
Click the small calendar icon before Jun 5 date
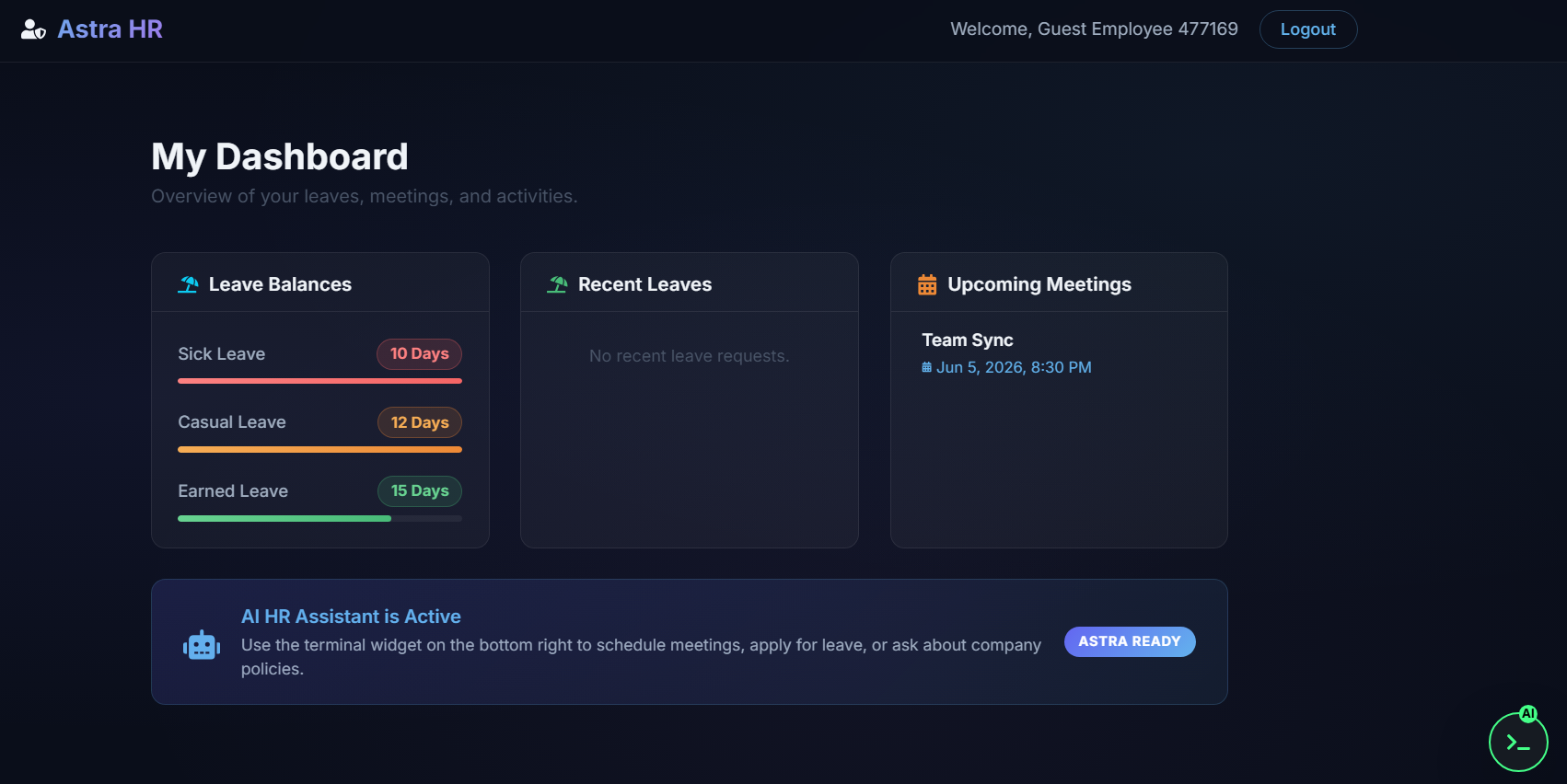click(927, 367)
